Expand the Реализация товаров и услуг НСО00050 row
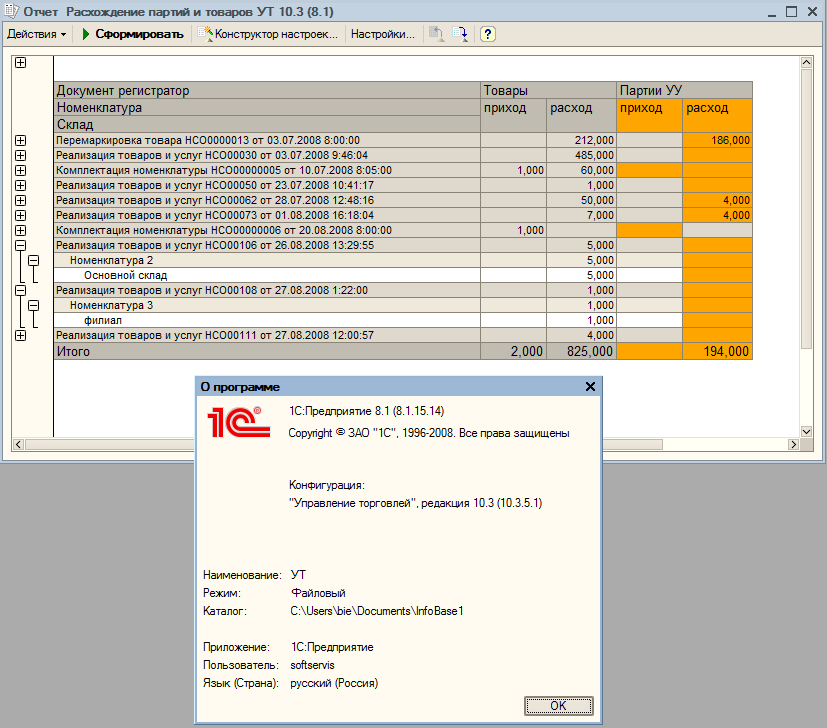The height and width of the screenshot is (728, 827). (21, 186)
